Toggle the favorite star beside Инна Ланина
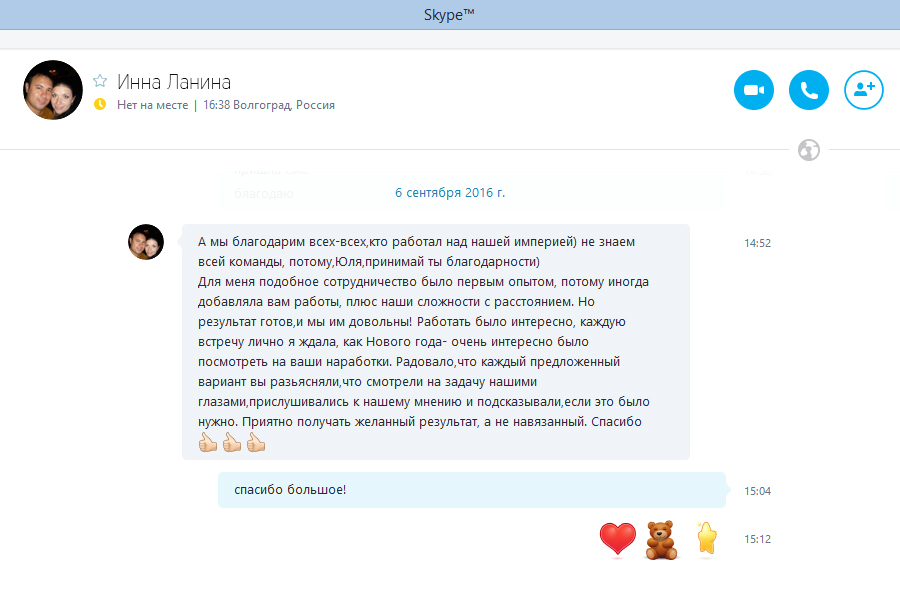The height and width of the screenshot is (595, 900). 100,81
